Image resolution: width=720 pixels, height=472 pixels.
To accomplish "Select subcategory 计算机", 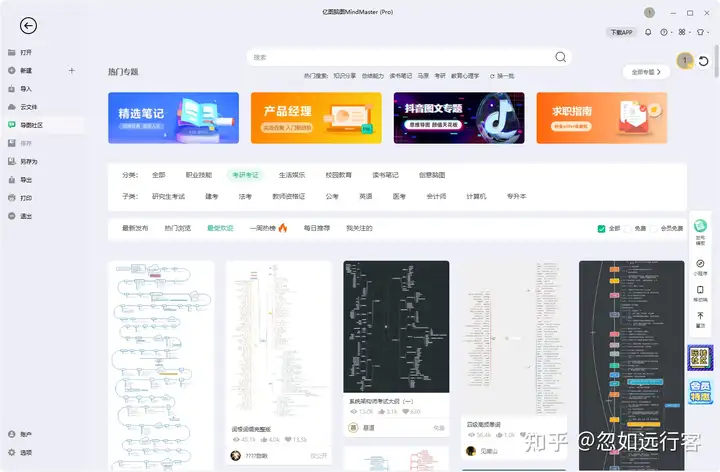I will 476,197.
